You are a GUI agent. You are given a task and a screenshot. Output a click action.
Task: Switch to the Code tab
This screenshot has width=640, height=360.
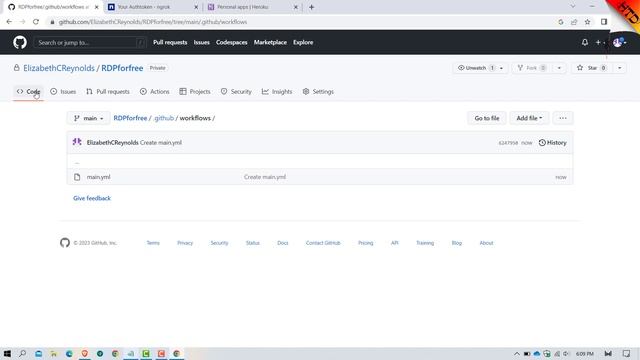(x=28, y=91)
